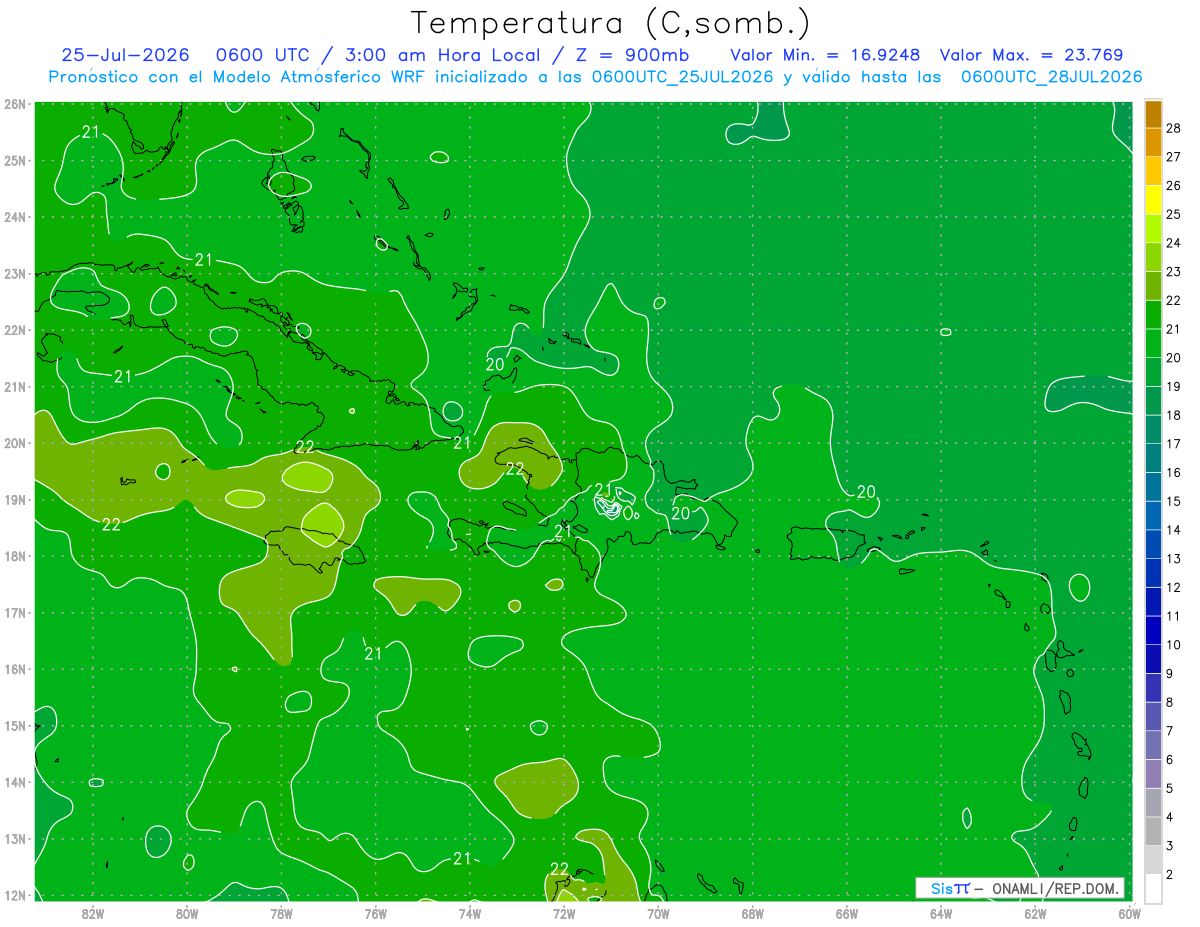Click the longitude label "72W"
The image size is (1200, 927).
pyautogui.click(x=563, y=913)
